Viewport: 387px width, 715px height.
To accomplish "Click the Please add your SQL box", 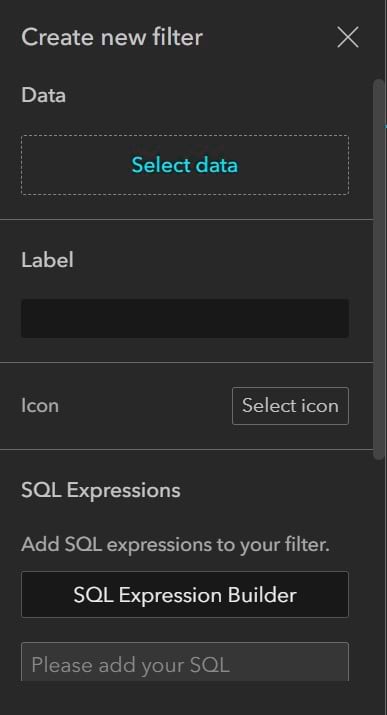I will [185, 662].
